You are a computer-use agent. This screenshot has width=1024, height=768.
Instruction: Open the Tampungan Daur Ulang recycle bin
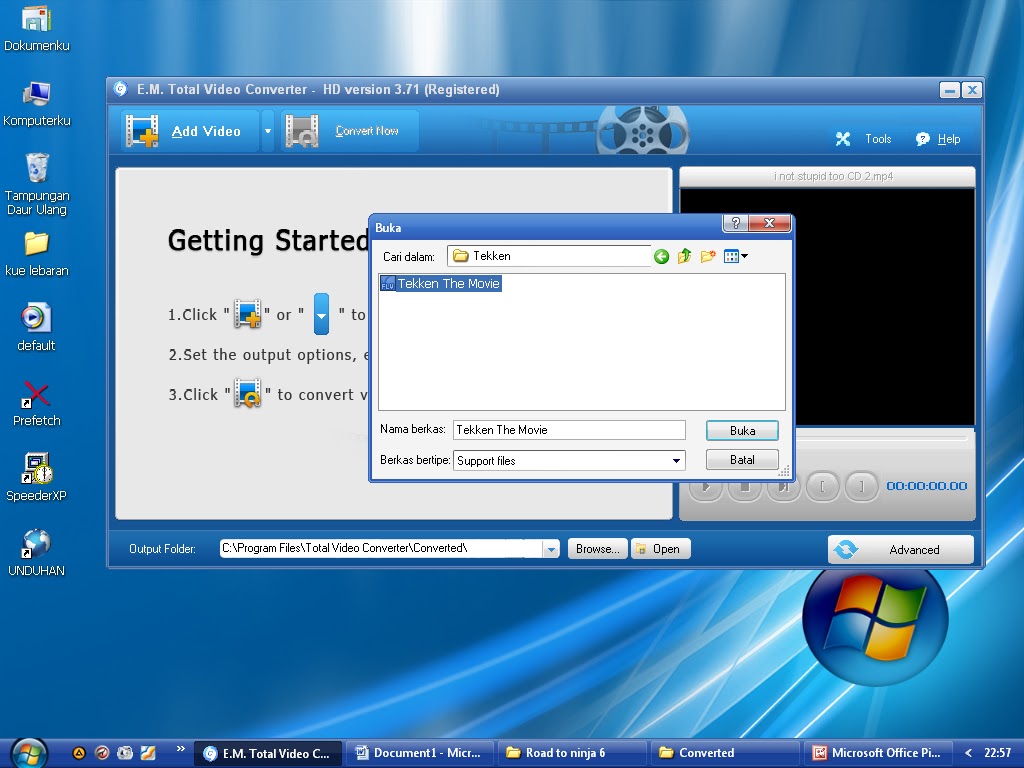(37, 184)
